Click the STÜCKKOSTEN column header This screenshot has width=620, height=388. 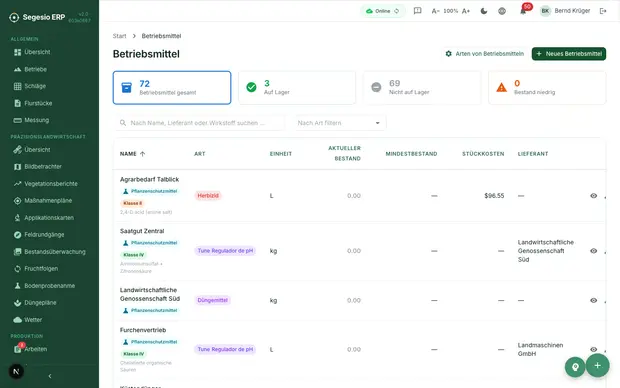pyautogui.click(x=483, y=154)
